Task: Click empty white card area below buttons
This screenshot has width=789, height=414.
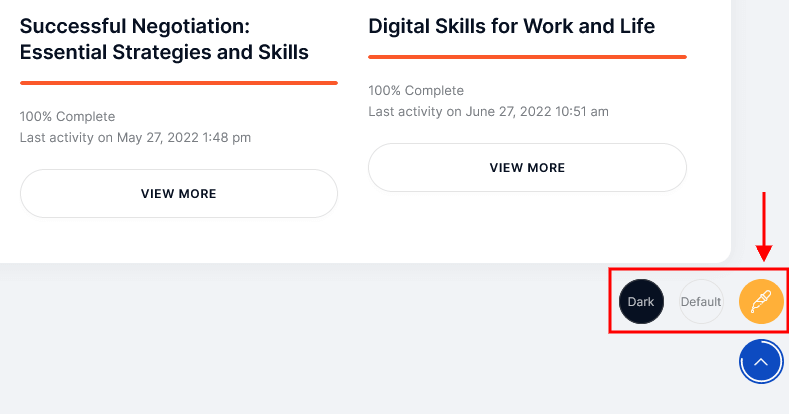Action: (365, 239)
